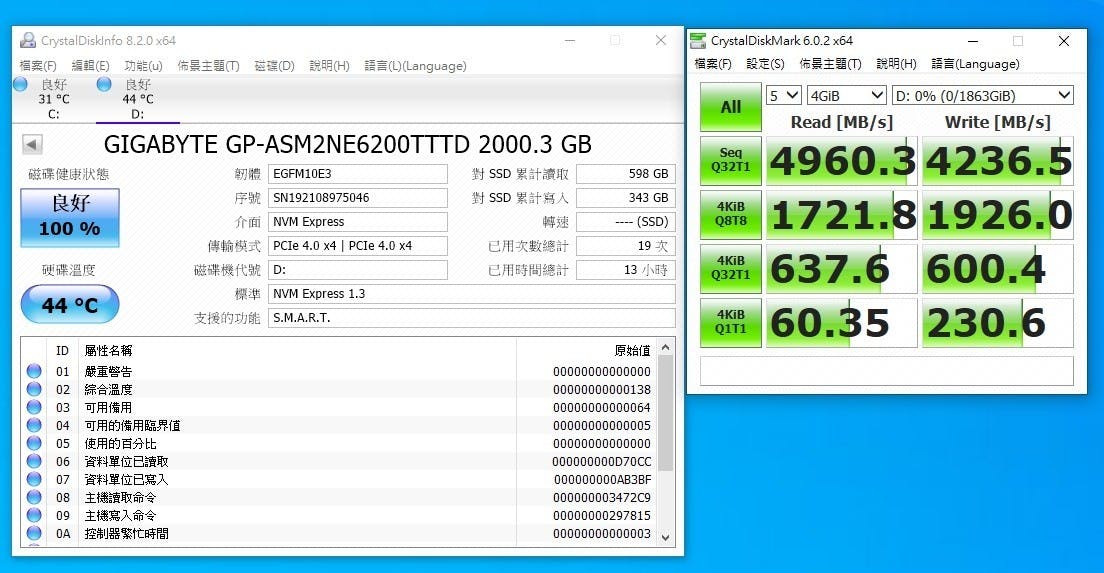
Task: Click the status orb in row 03 可用備用
Action: tap(34, 407)
